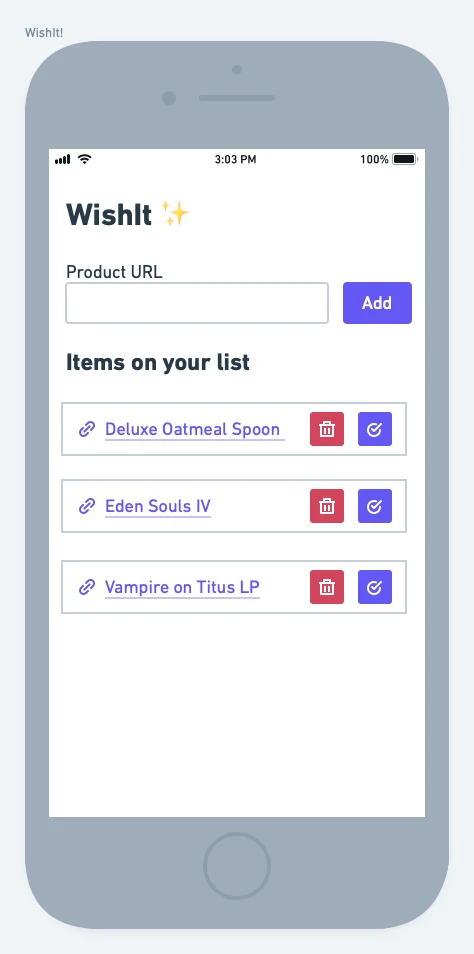Tap the phone's round home button
This screenshot has width=474, height=954.
coord(237,865)
